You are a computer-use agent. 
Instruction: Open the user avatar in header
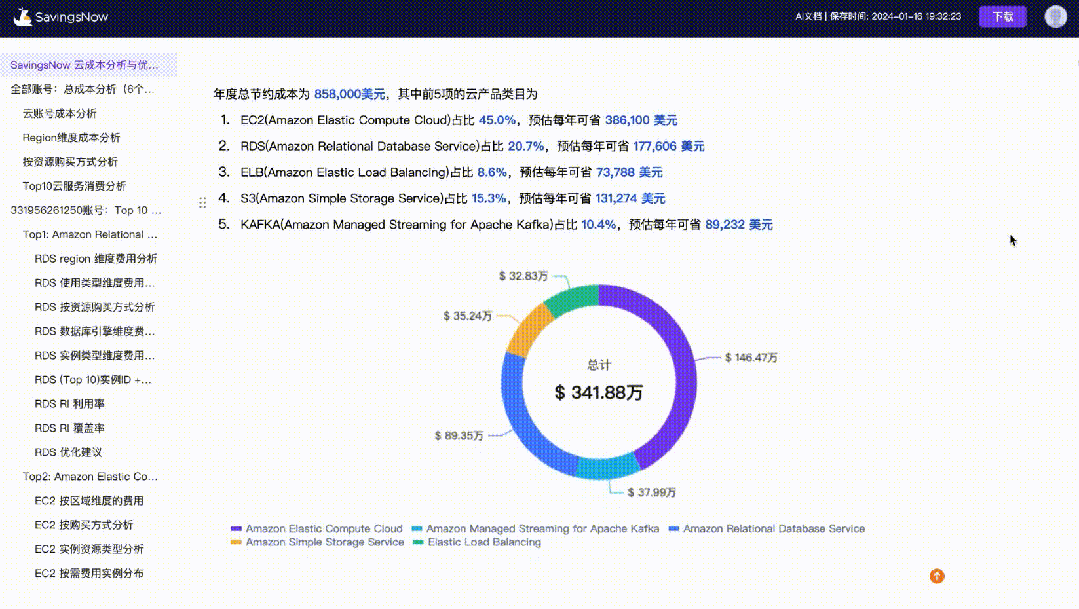coord(1055,17)
